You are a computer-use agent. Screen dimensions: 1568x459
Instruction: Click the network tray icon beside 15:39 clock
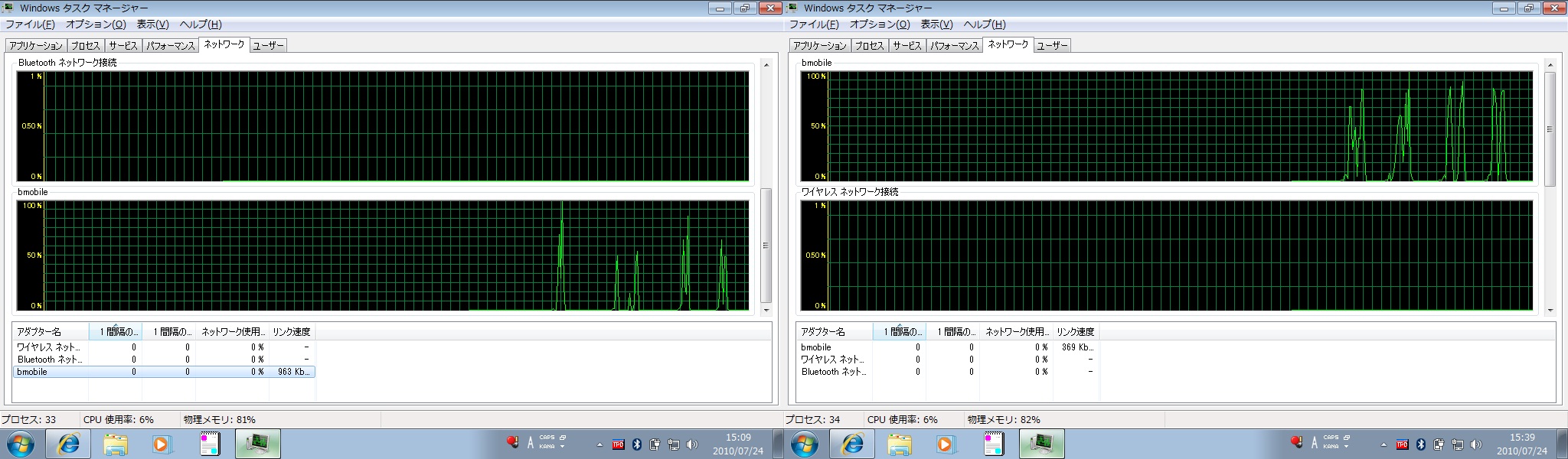[x=1458, y=444]
